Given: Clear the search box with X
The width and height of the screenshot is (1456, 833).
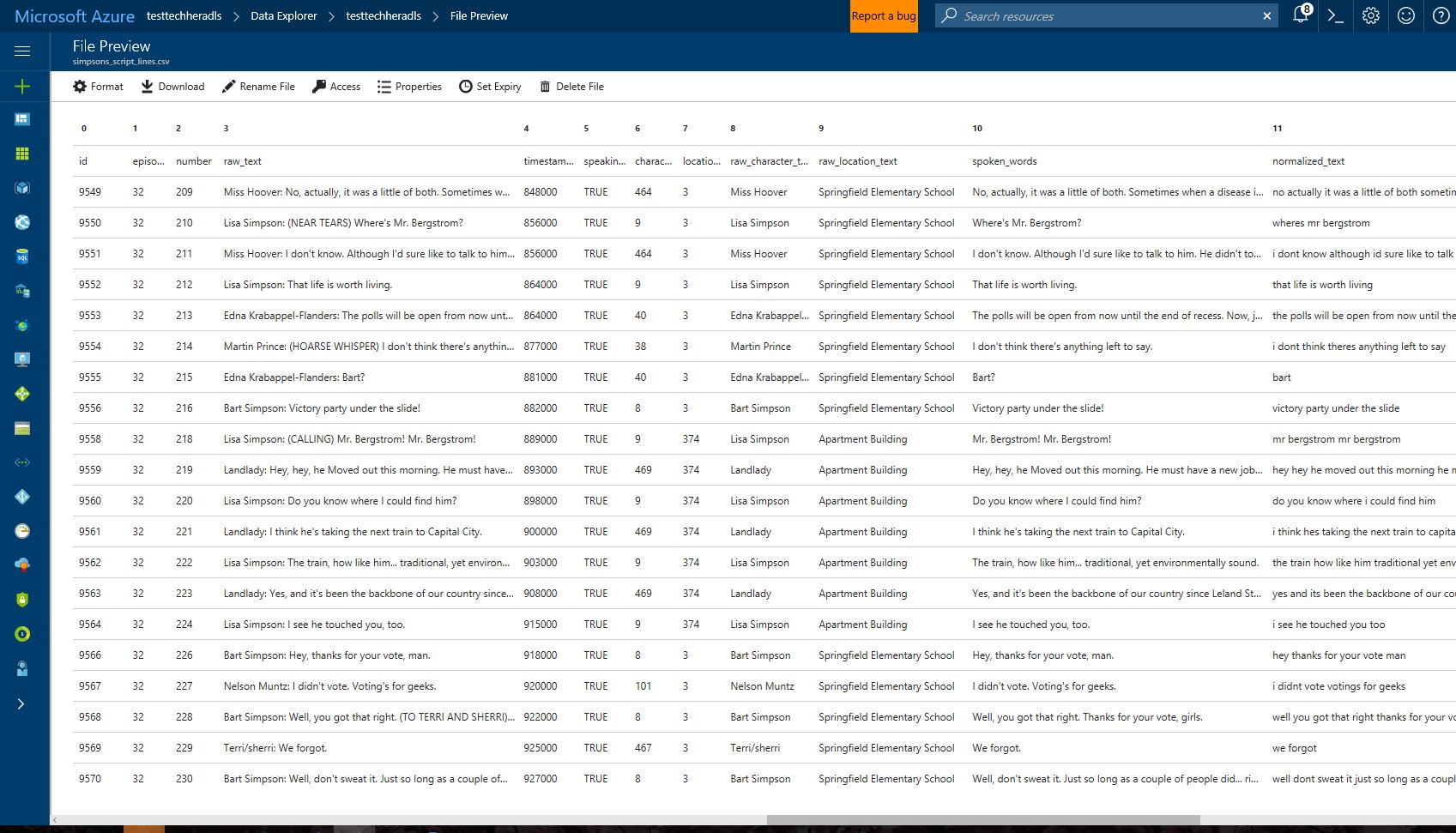Looking at the screenshot, I should tap(1267, 15).
